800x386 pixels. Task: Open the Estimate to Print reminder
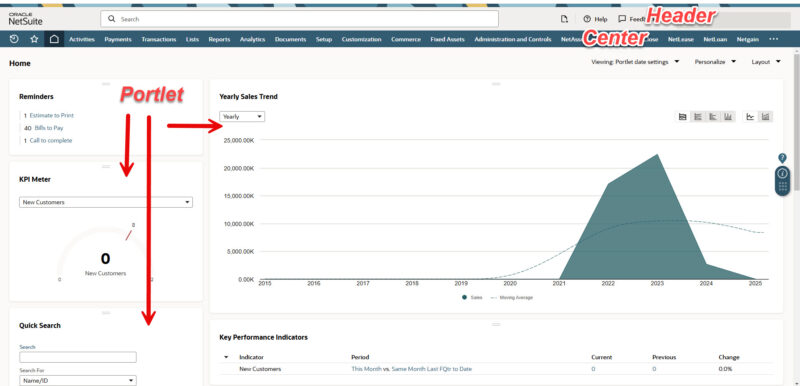point(52,116)
